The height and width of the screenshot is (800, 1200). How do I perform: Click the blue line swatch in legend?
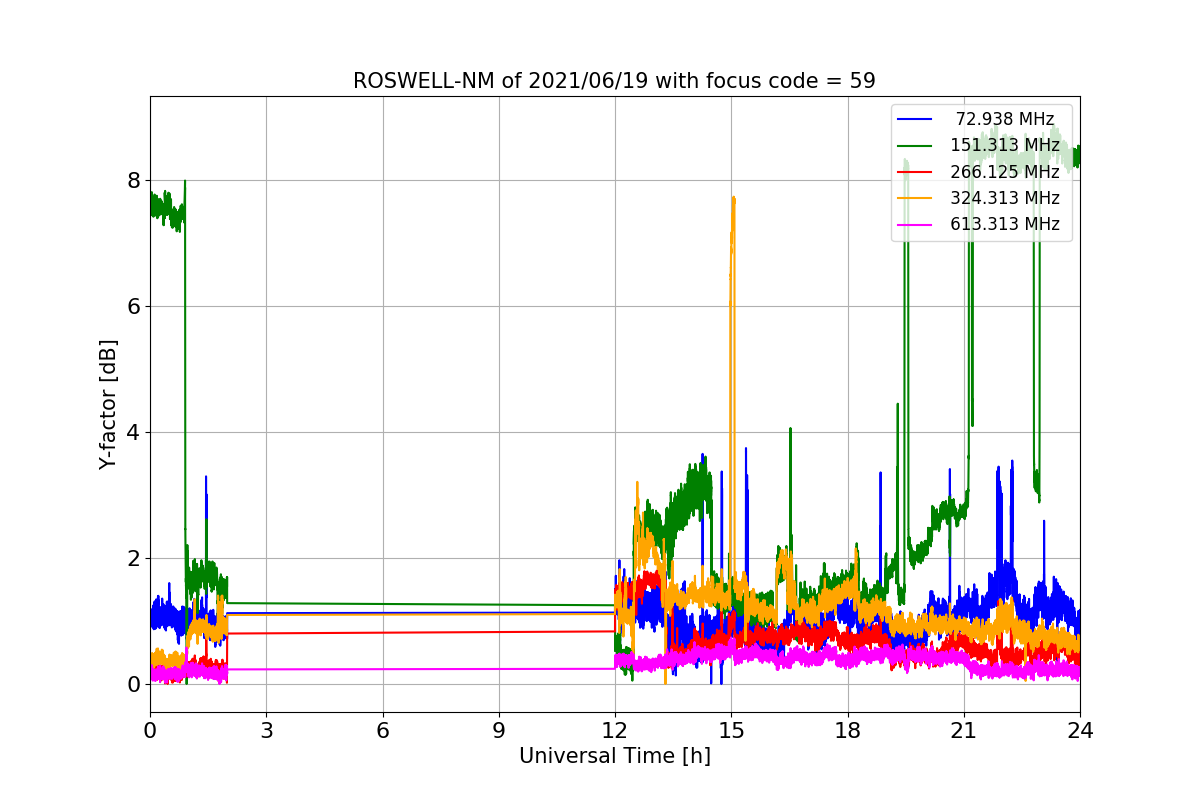tap(915, 119)
